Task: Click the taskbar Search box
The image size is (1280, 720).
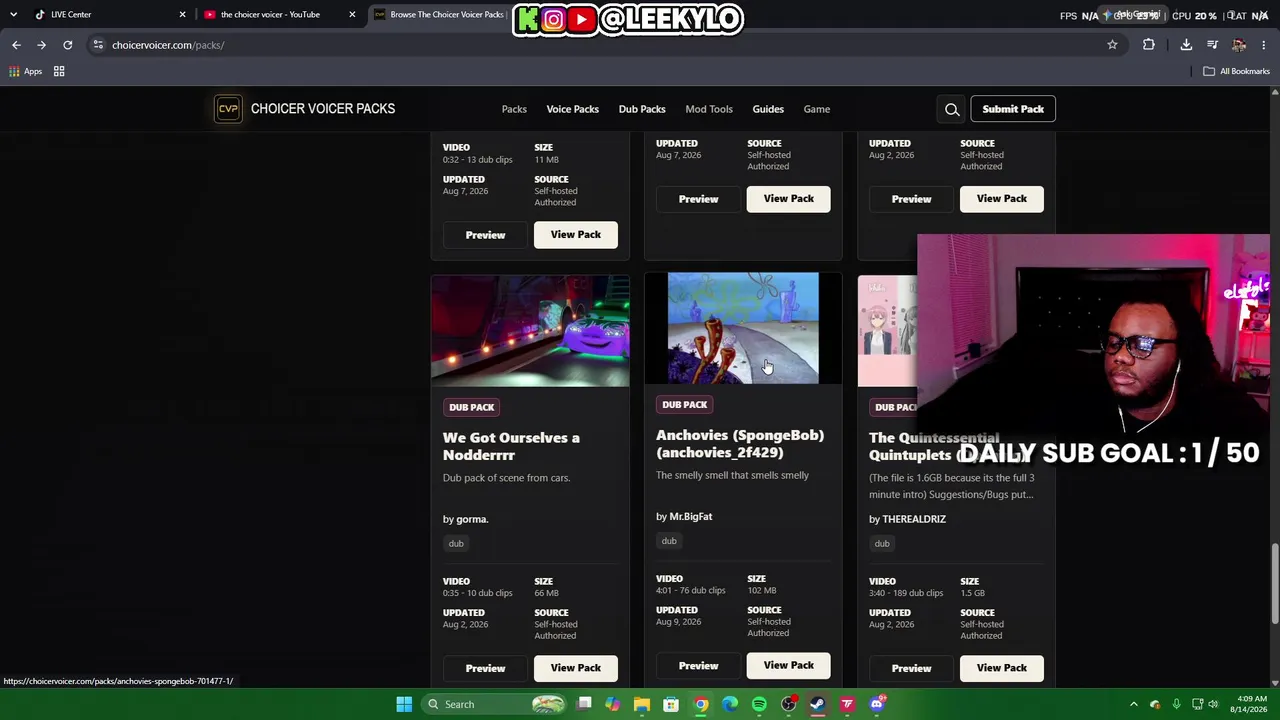Action: click(x=493, y=704)
